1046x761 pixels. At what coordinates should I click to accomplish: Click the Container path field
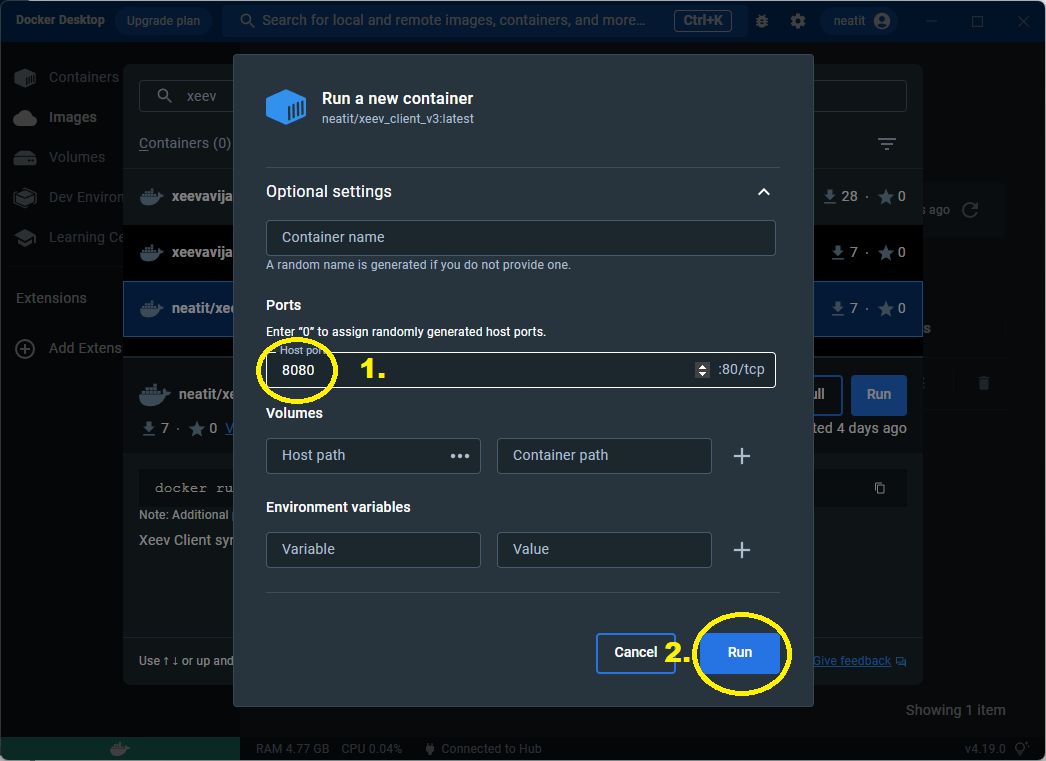point(603,455)
